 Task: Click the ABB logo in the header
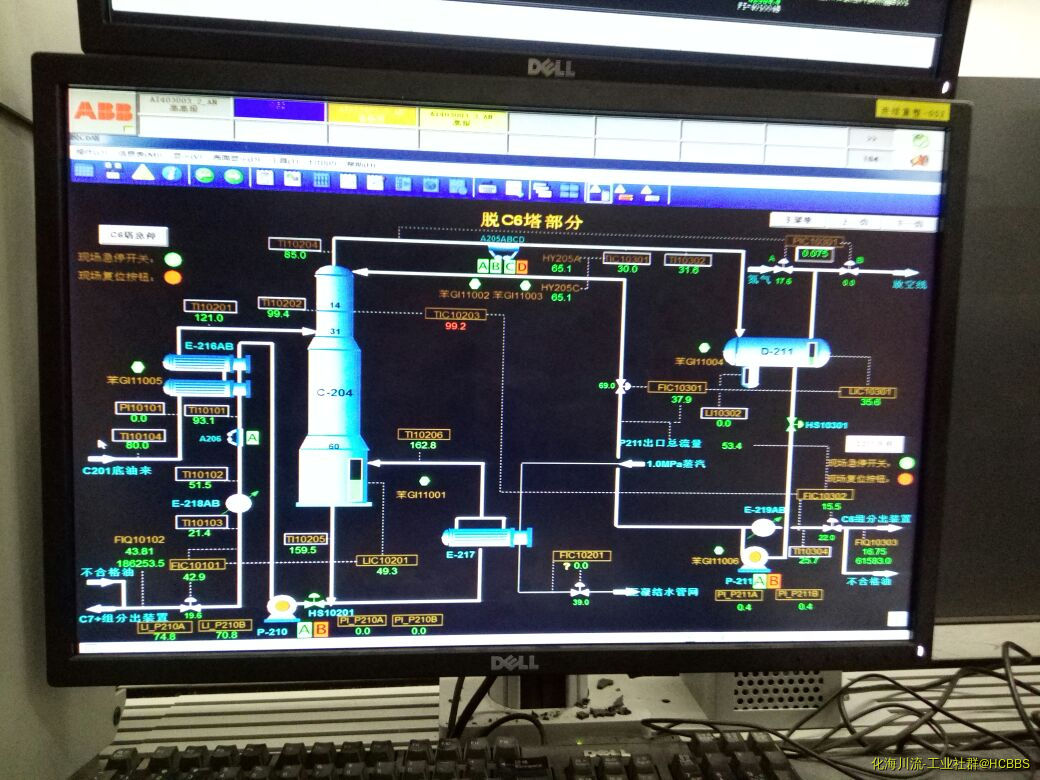pyautogui.click(x=103, y=111)
